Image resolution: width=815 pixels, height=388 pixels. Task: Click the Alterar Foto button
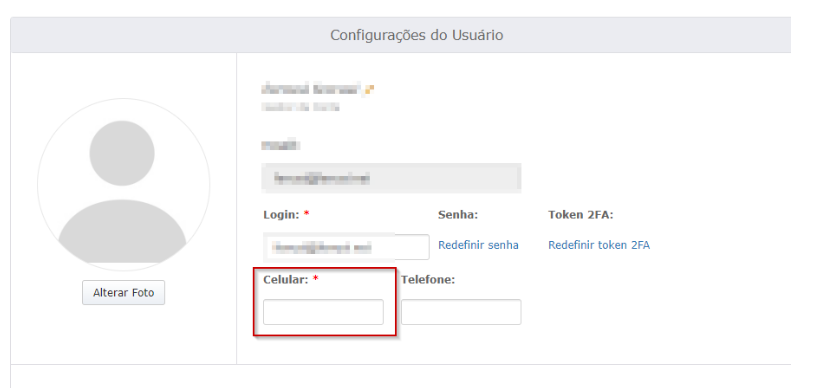coord(123,293)
